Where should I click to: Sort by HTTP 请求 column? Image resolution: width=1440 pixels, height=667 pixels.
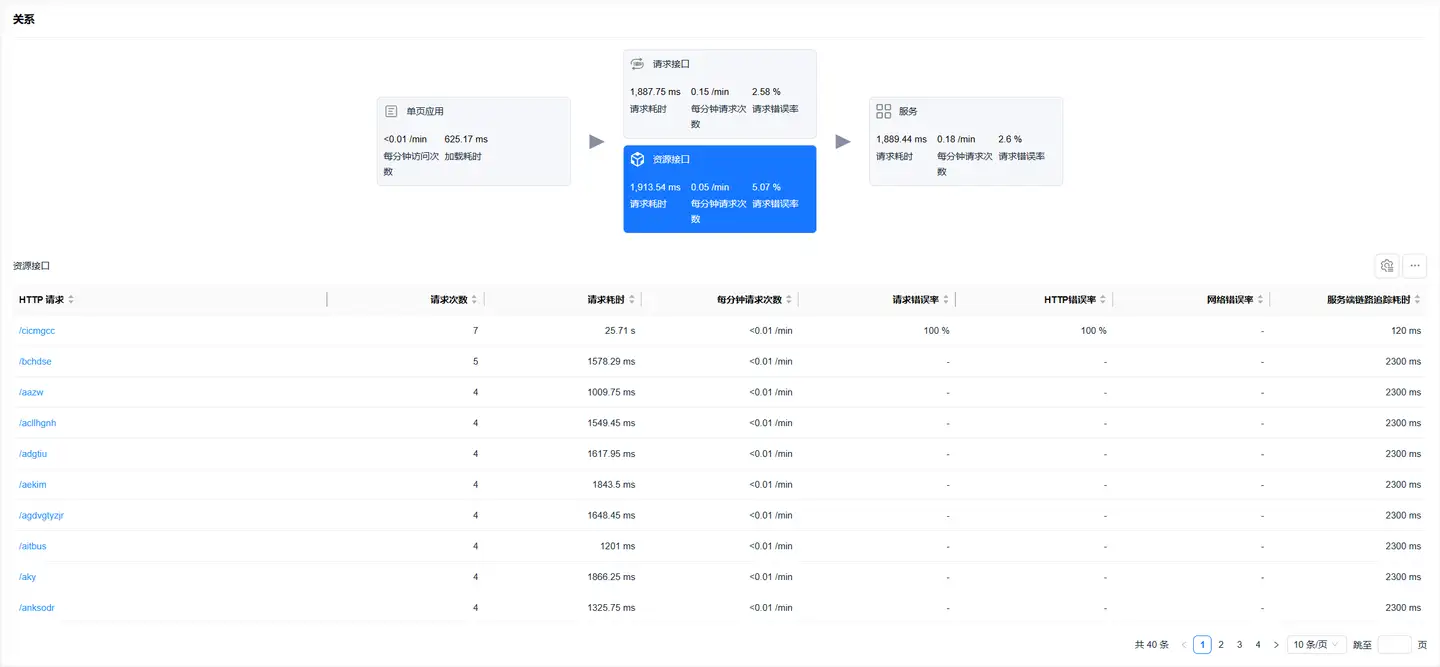pyautogui.click(x=71, y=300)
